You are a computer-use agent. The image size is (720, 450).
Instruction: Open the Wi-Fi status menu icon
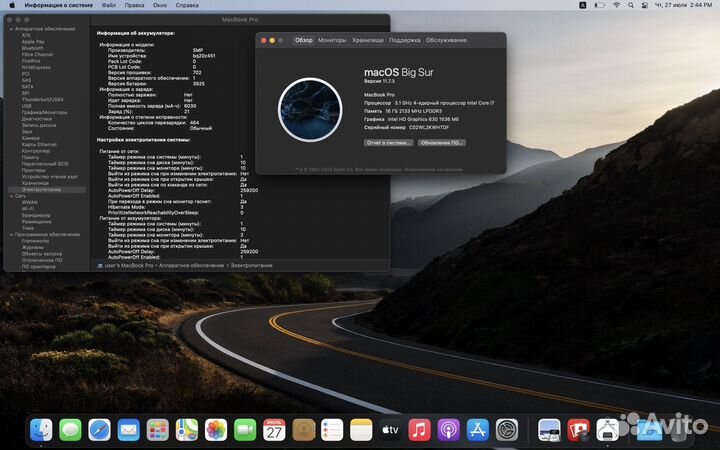point(617,5)
